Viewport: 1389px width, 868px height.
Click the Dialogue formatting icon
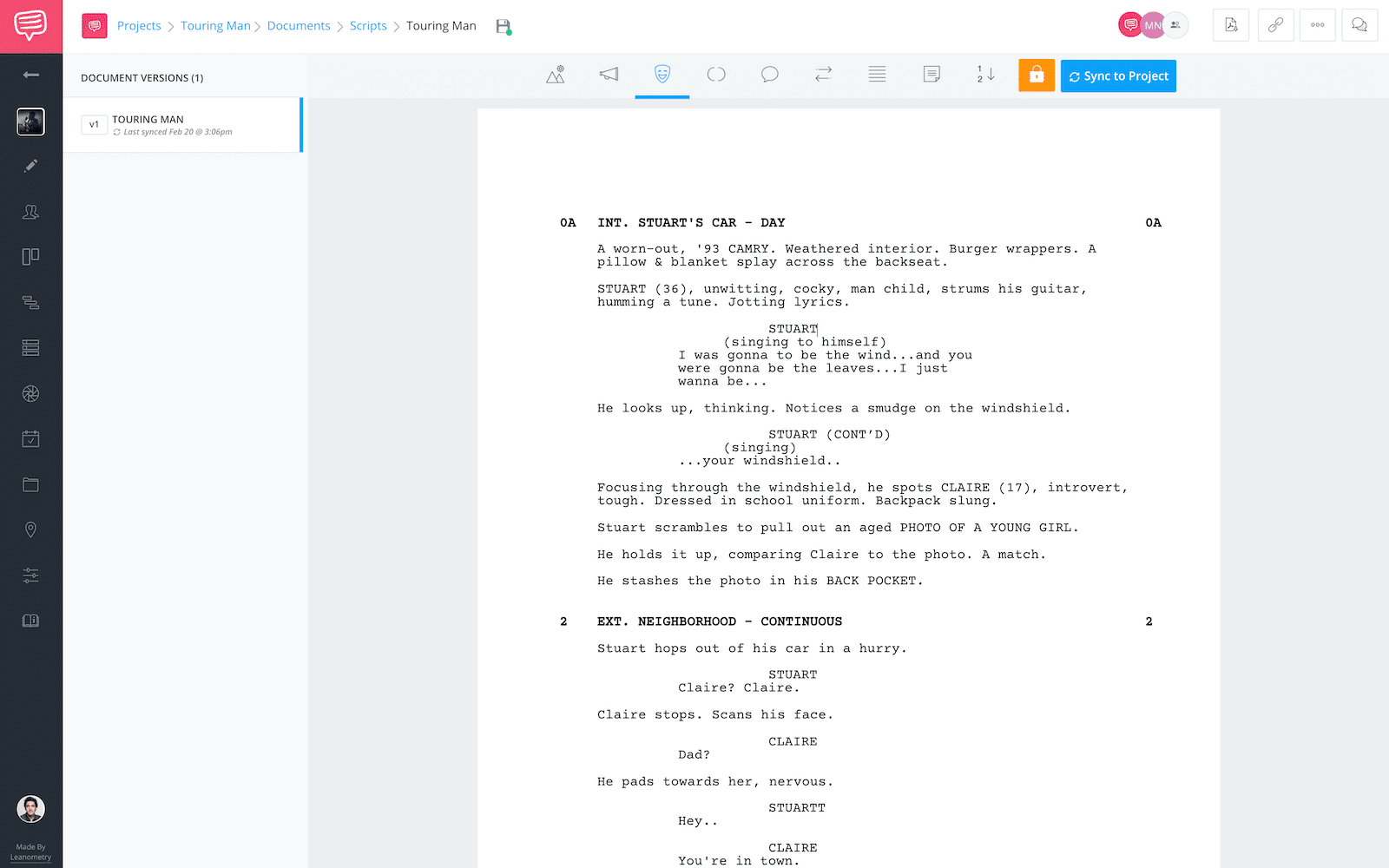click(770, 75)
